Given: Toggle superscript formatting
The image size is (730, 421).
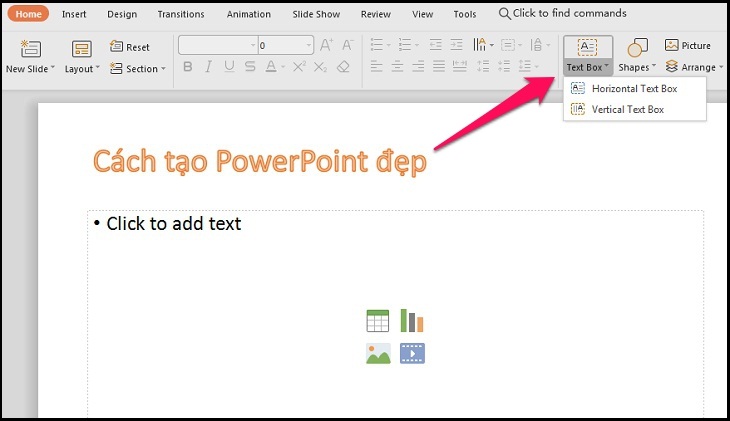Looking at the screenshot, I should (299, 67).
